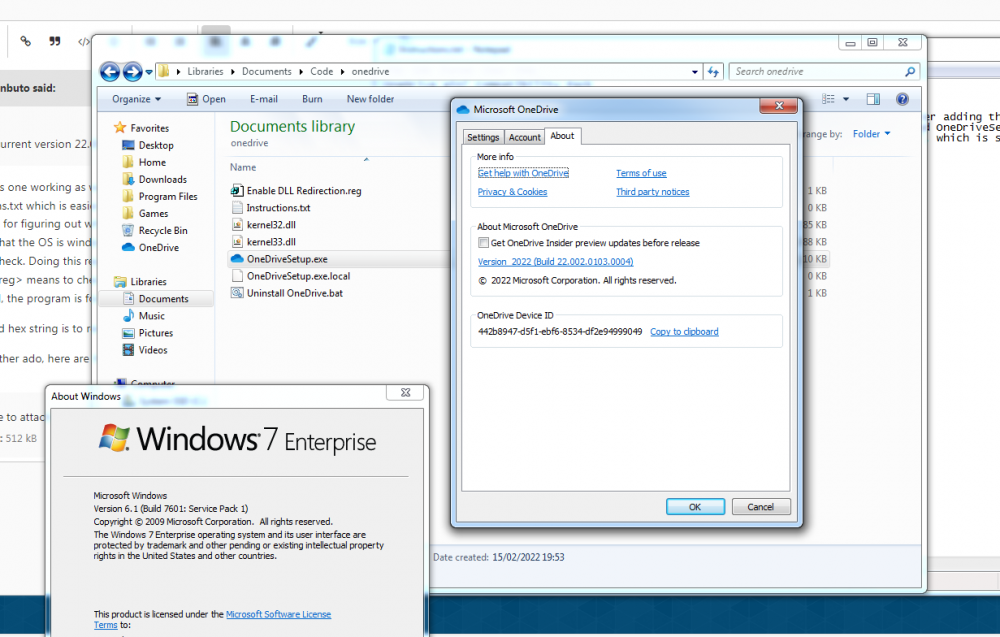Open the Organize dropdown menu
This screenshot has width=1000, height=637.
136,99
